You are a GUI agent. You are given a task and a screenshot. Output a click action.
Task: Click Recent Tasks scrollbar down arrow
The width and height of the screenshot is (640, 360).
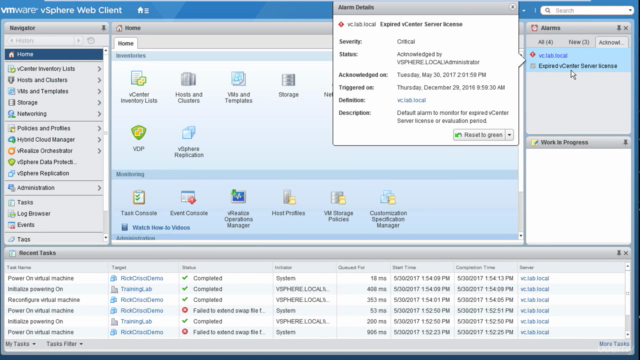[627, 335]
